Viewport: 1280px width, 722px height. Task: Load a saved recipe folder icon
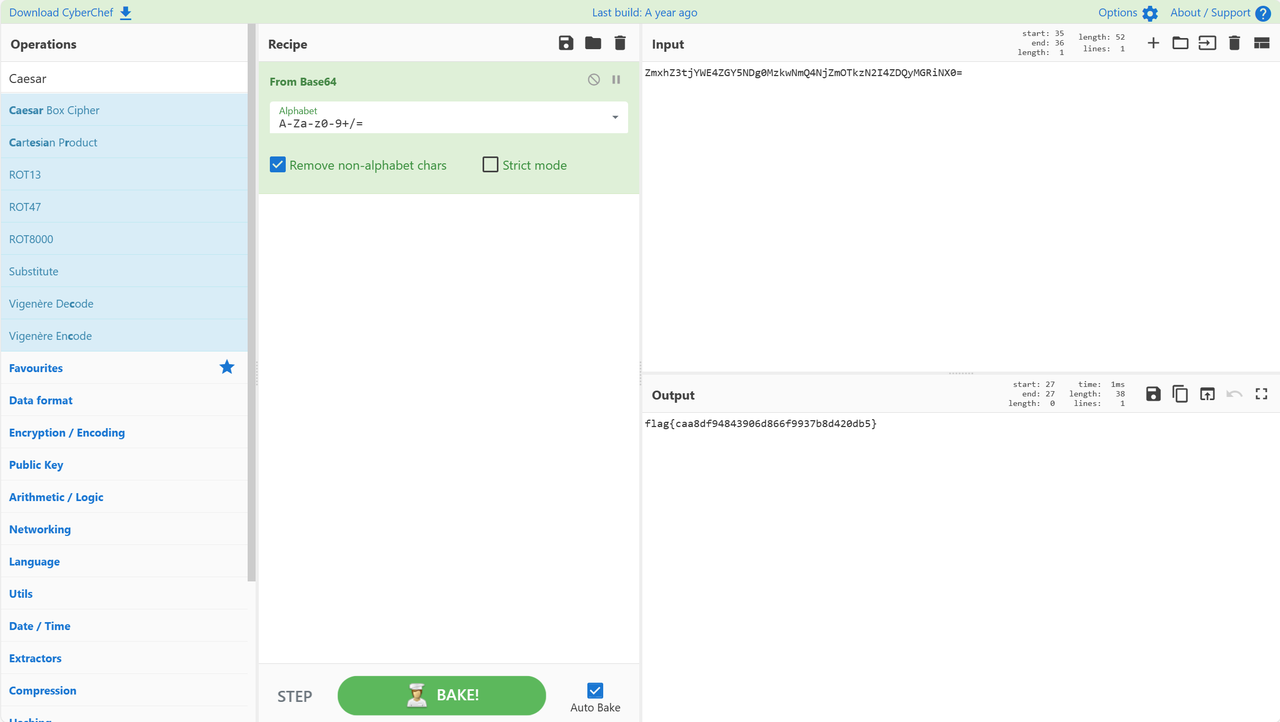tap(593, 43)
